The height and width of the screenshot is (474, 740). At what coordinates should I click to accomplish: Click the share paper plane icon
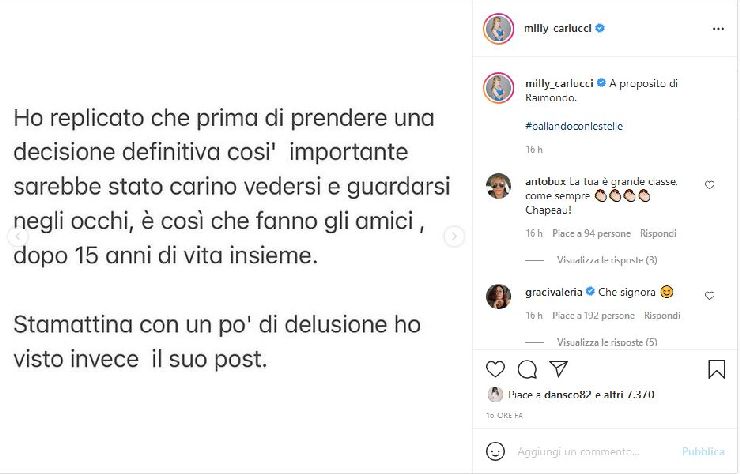point(559,370)
